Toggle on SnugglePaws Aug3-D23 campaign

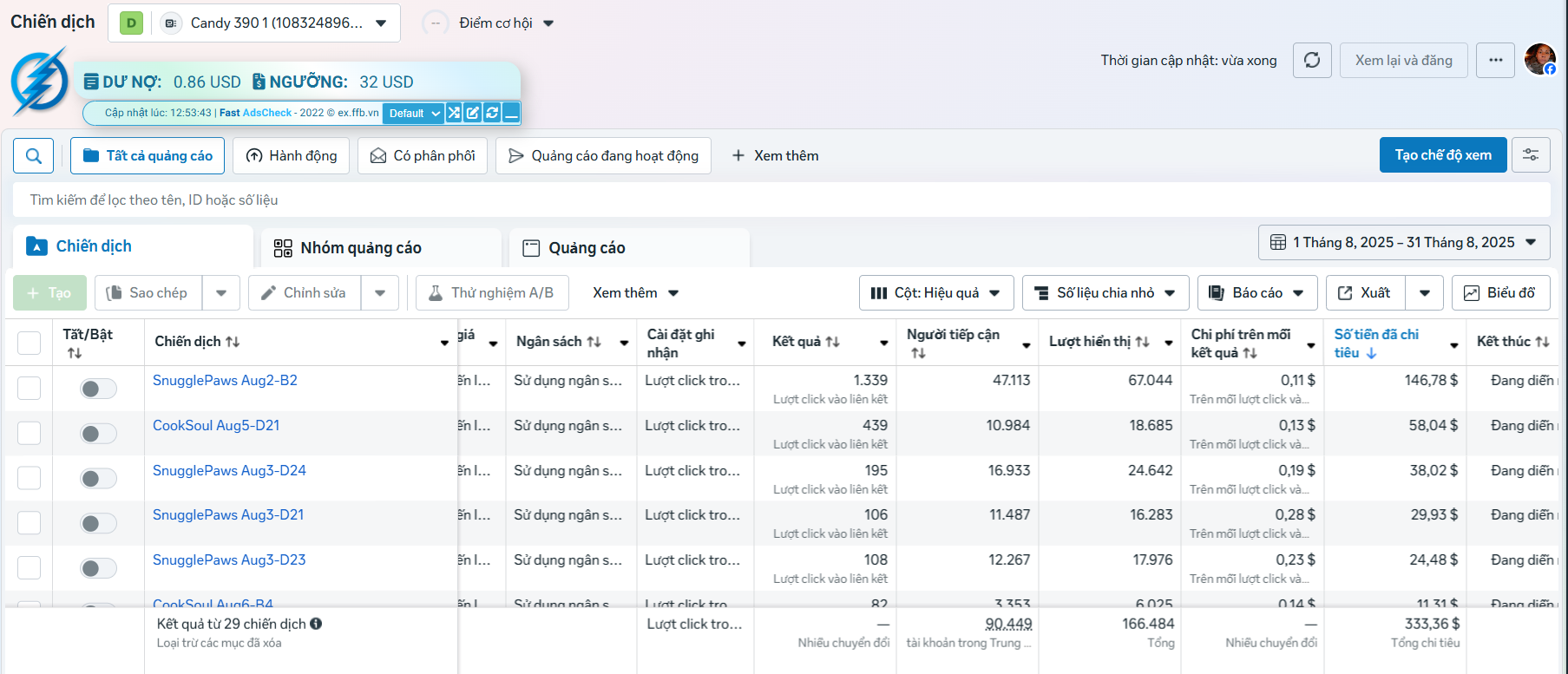[x=98, y=568]
